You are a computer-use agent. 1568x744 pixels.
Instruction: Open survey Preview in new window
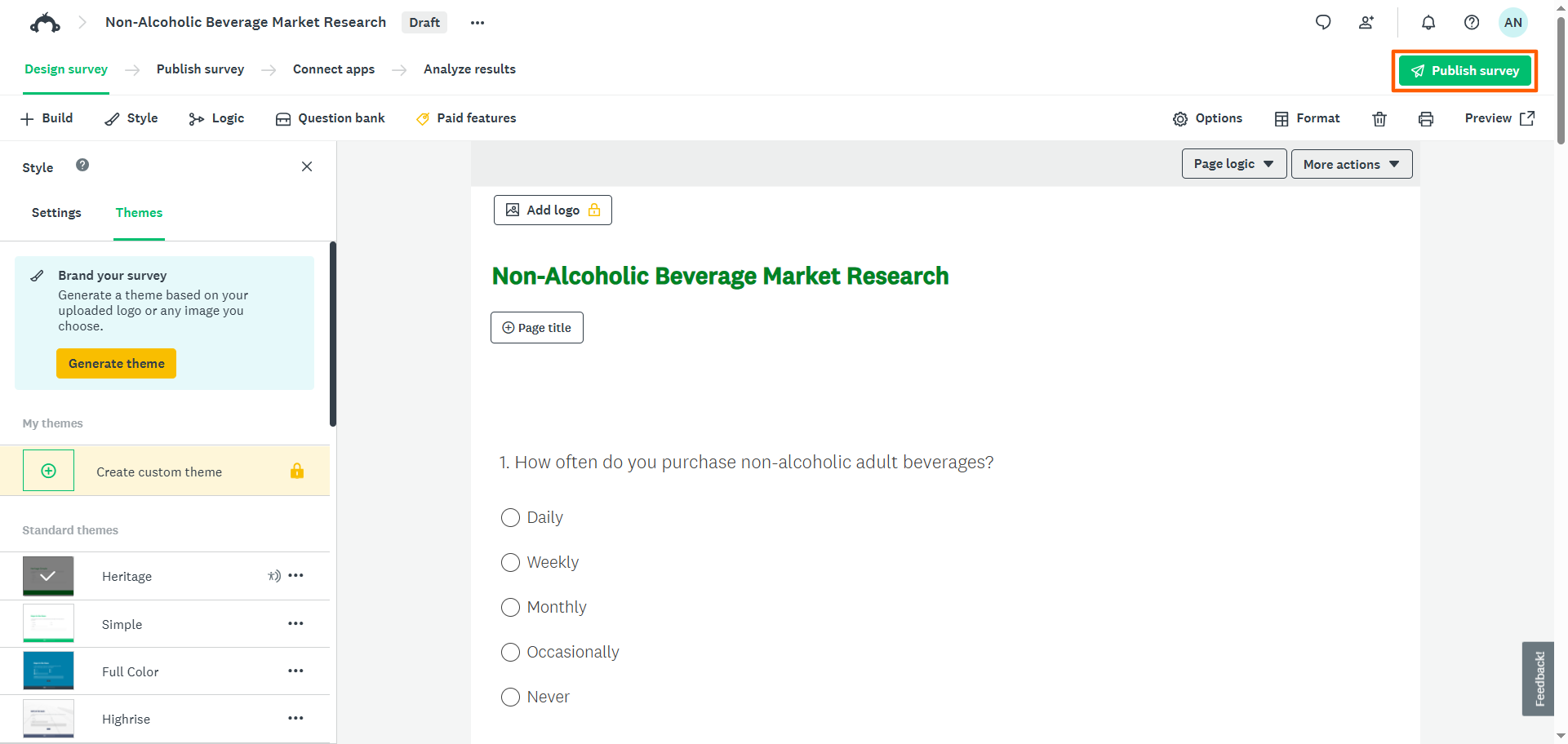(1499, 118)
